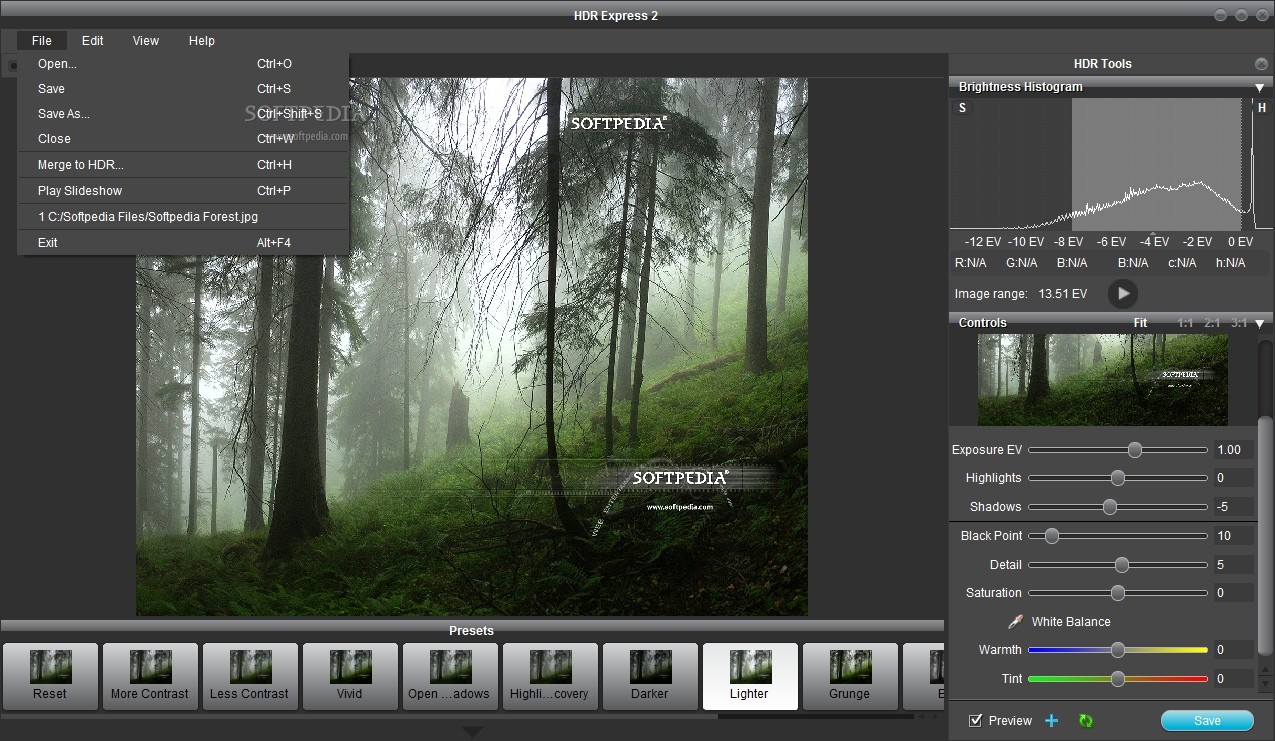1275x741 pixels.
Task: Set navigator zoom to Fit
Action: 1140,323
